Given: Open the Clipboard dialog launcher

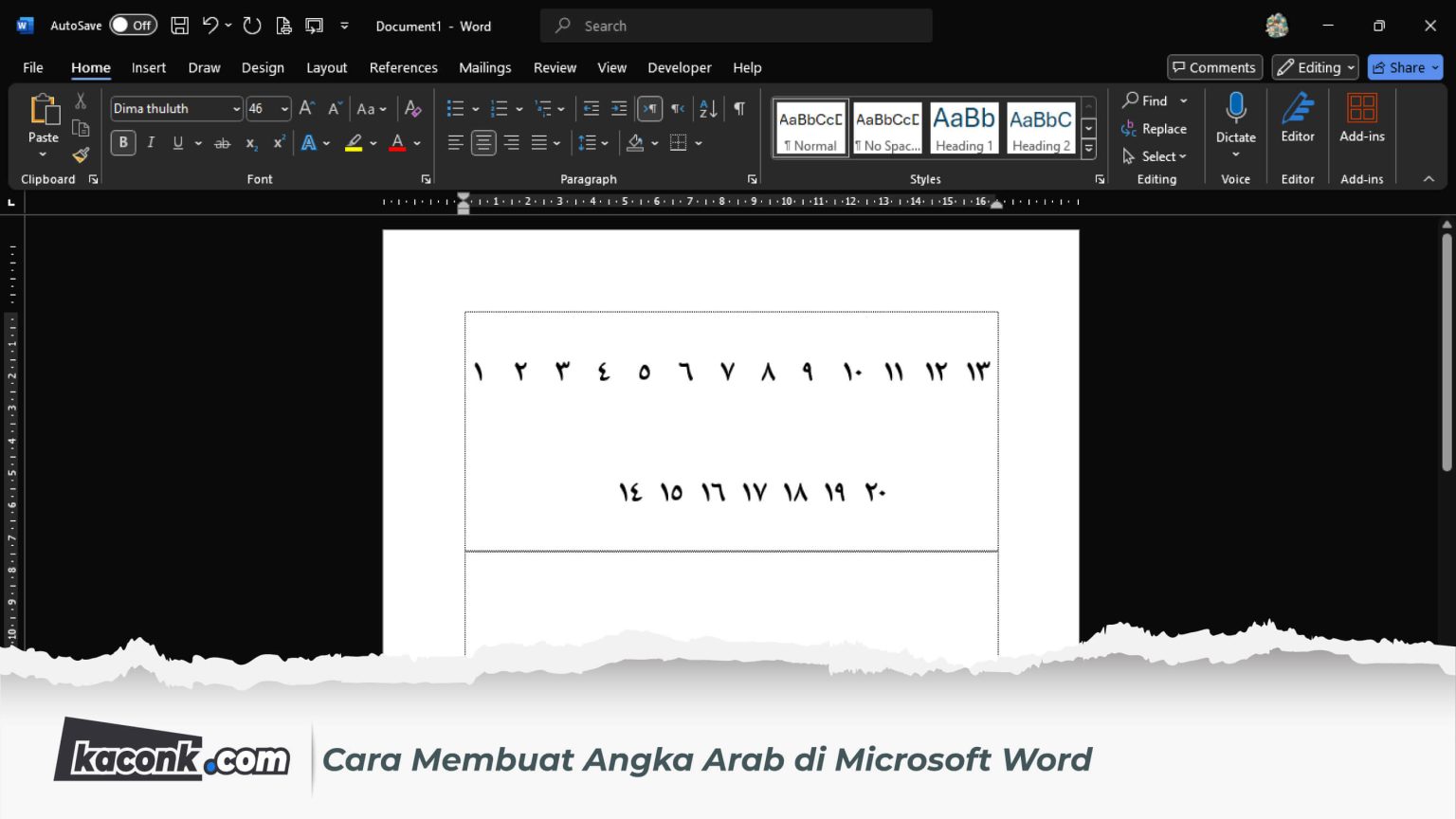Looking at the screenshot, I should click(93, 179).
